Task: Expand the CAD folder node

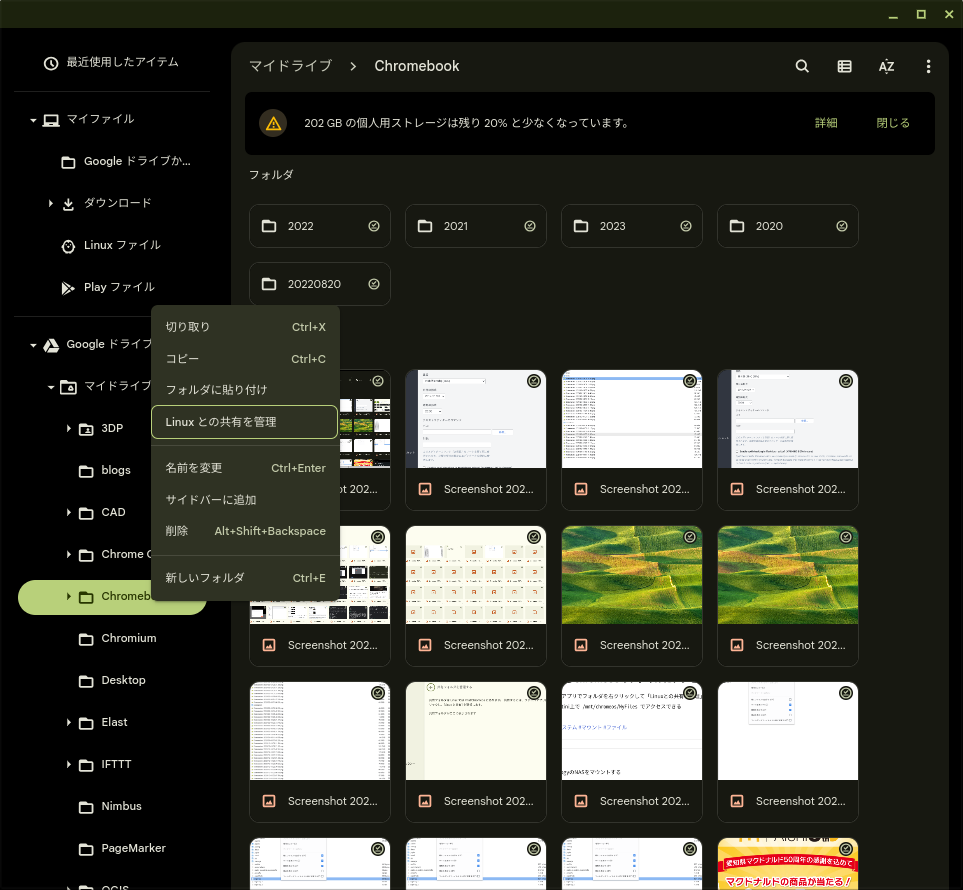Action: pyautogui.click(x=68, y=512)
